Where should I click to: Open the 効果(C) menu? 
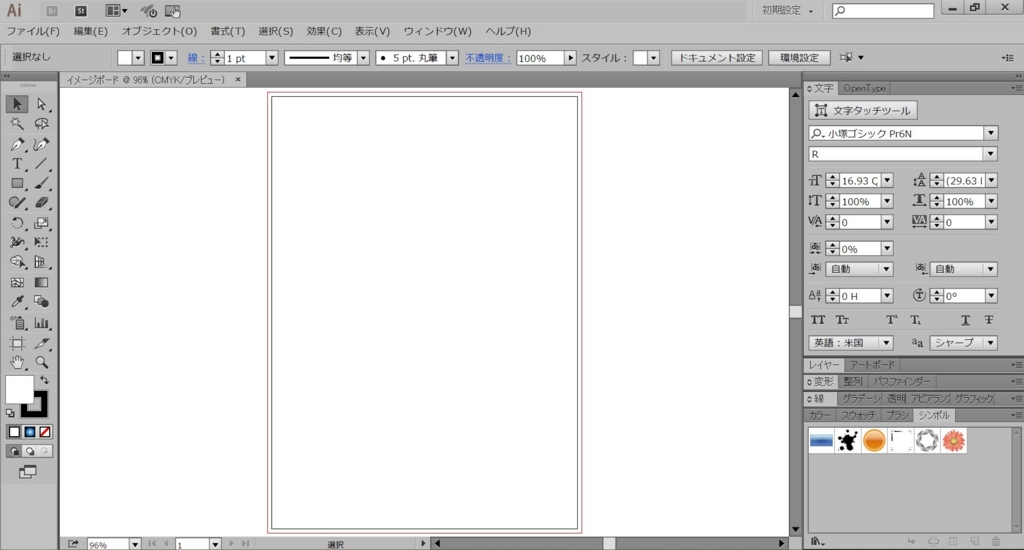coord(323,32)
